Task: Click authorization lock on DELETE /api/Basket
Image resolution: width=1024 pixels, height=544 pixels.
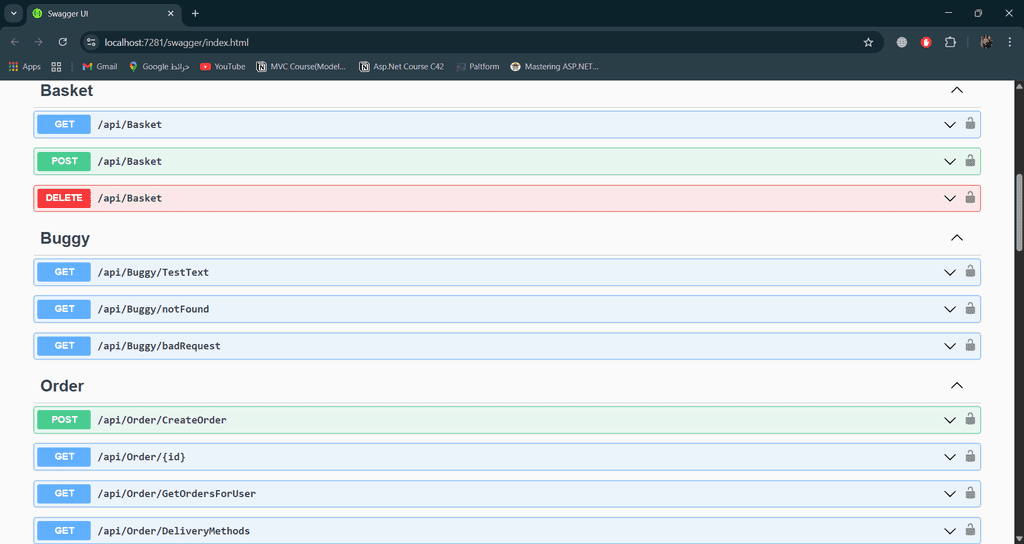Action: click(x=969, y=198)
